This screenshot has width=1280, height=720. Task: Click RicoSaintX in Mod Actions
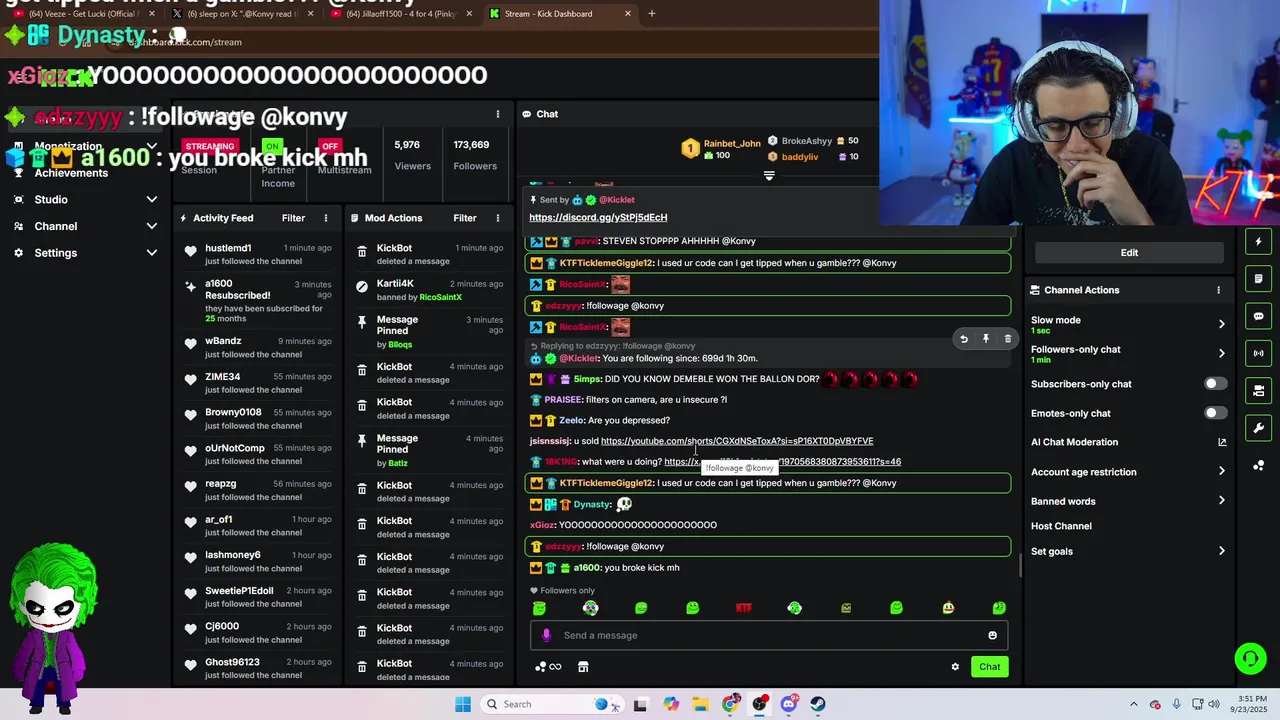(x=440, y=297)
